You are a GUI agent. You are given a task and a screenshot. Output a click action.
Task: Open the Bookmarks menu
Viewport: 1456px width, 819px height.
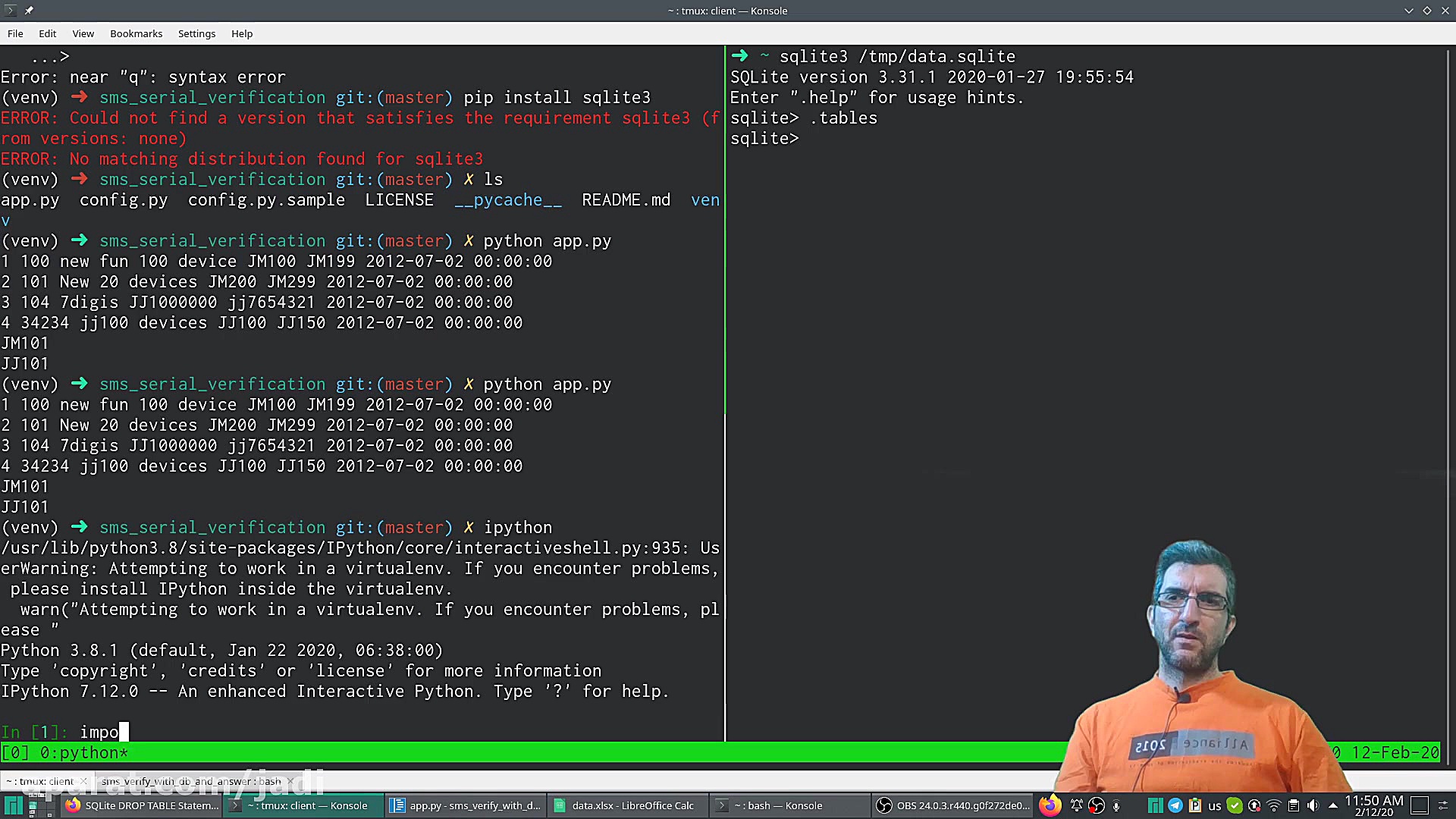pyautogui.click(x=136, y=33)
